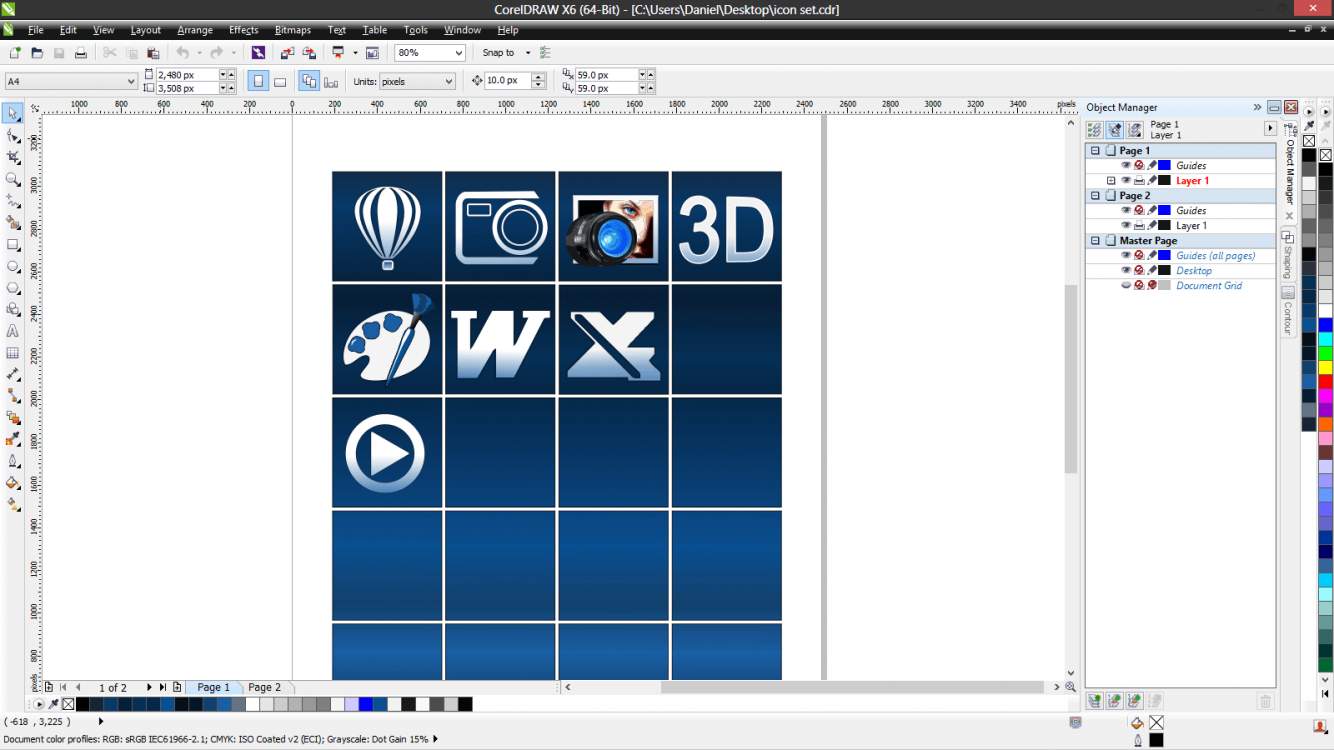This screenshot has height=750, width=1334.
Task: Pick the yellow swatch in color palette
Action: tap(1326, 368)
